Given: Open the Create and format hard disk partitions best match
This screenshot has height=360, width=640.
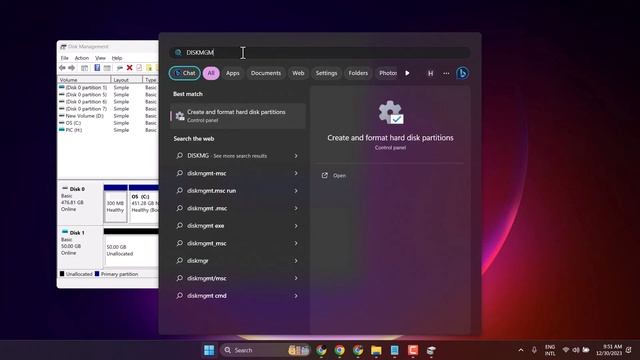Looking at the screenshot, I should [238, 116].
